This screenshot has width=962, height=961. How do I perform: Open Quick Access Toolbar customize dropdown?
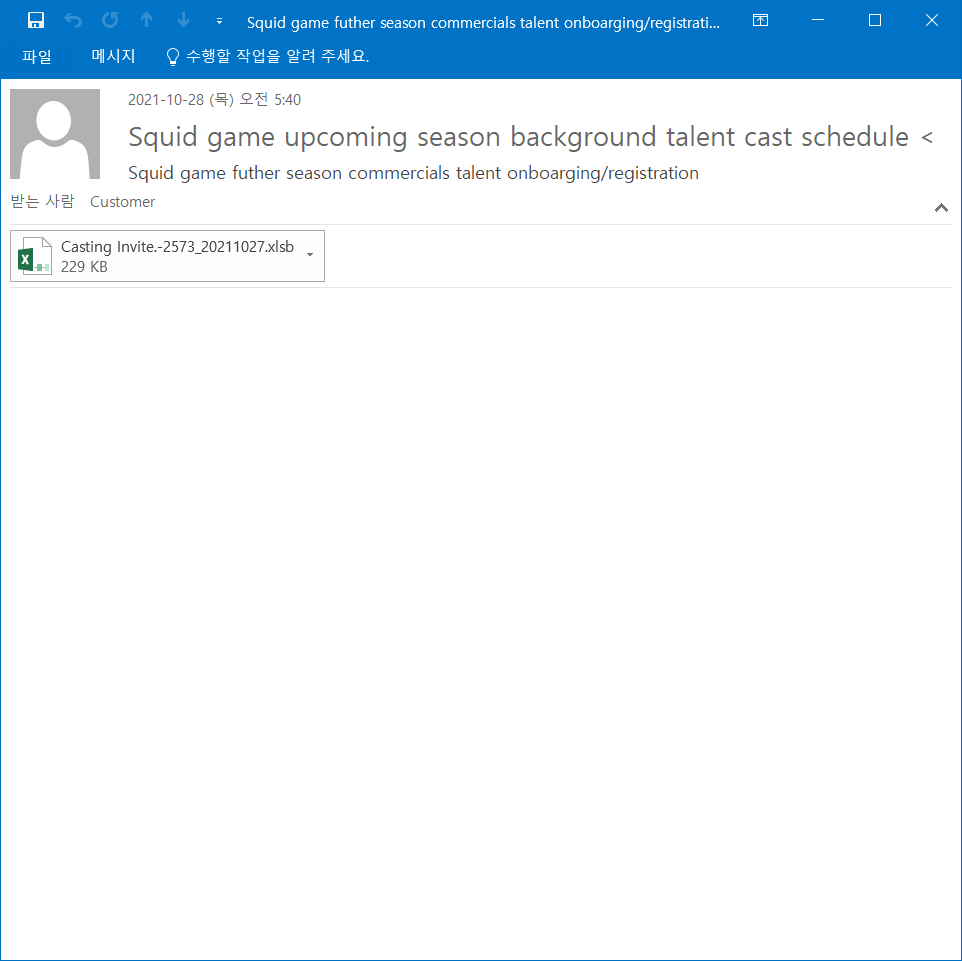pos(220,21)
